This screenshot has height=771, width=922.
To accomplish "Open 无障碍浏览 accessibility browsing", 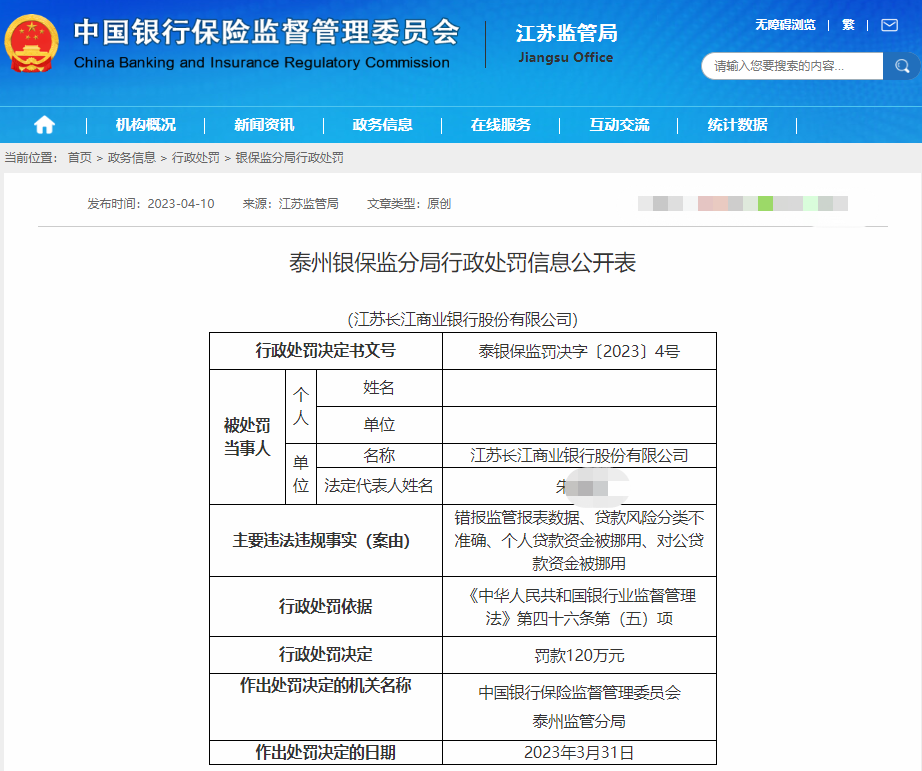I will coord(786,25).
